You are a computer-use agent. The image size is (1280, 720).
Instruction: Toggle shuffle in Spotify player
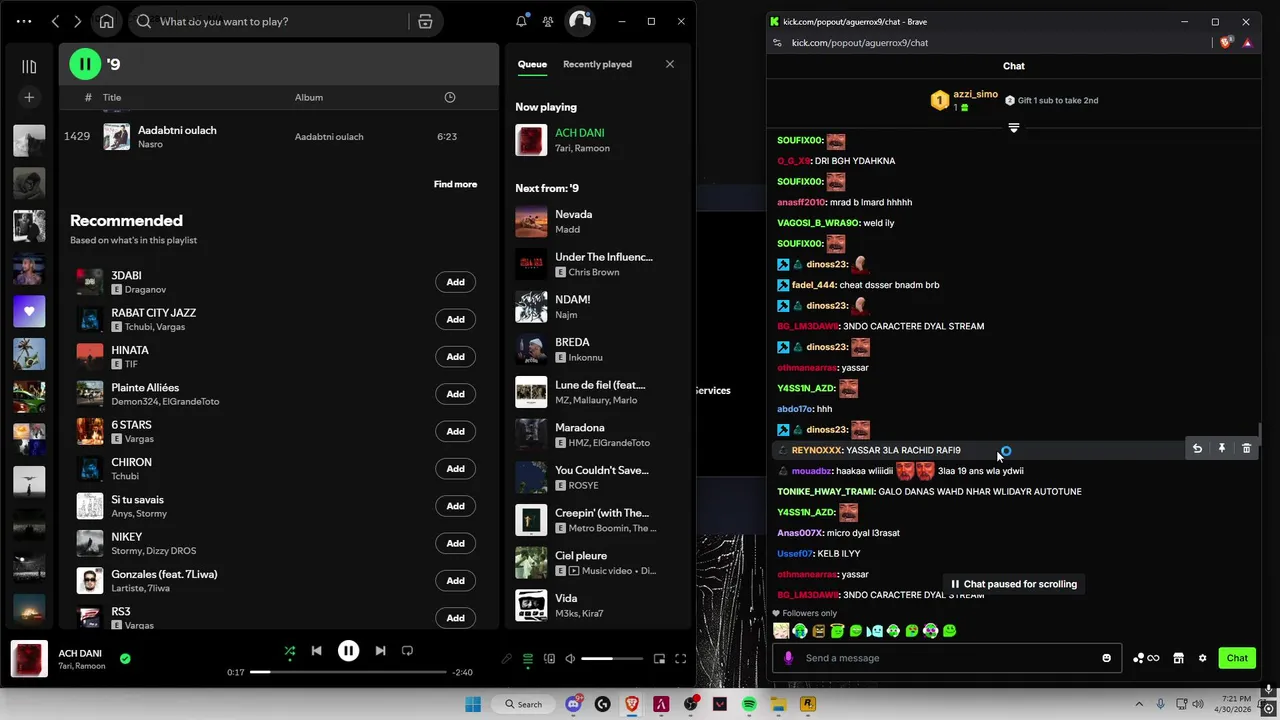(289, 651)
